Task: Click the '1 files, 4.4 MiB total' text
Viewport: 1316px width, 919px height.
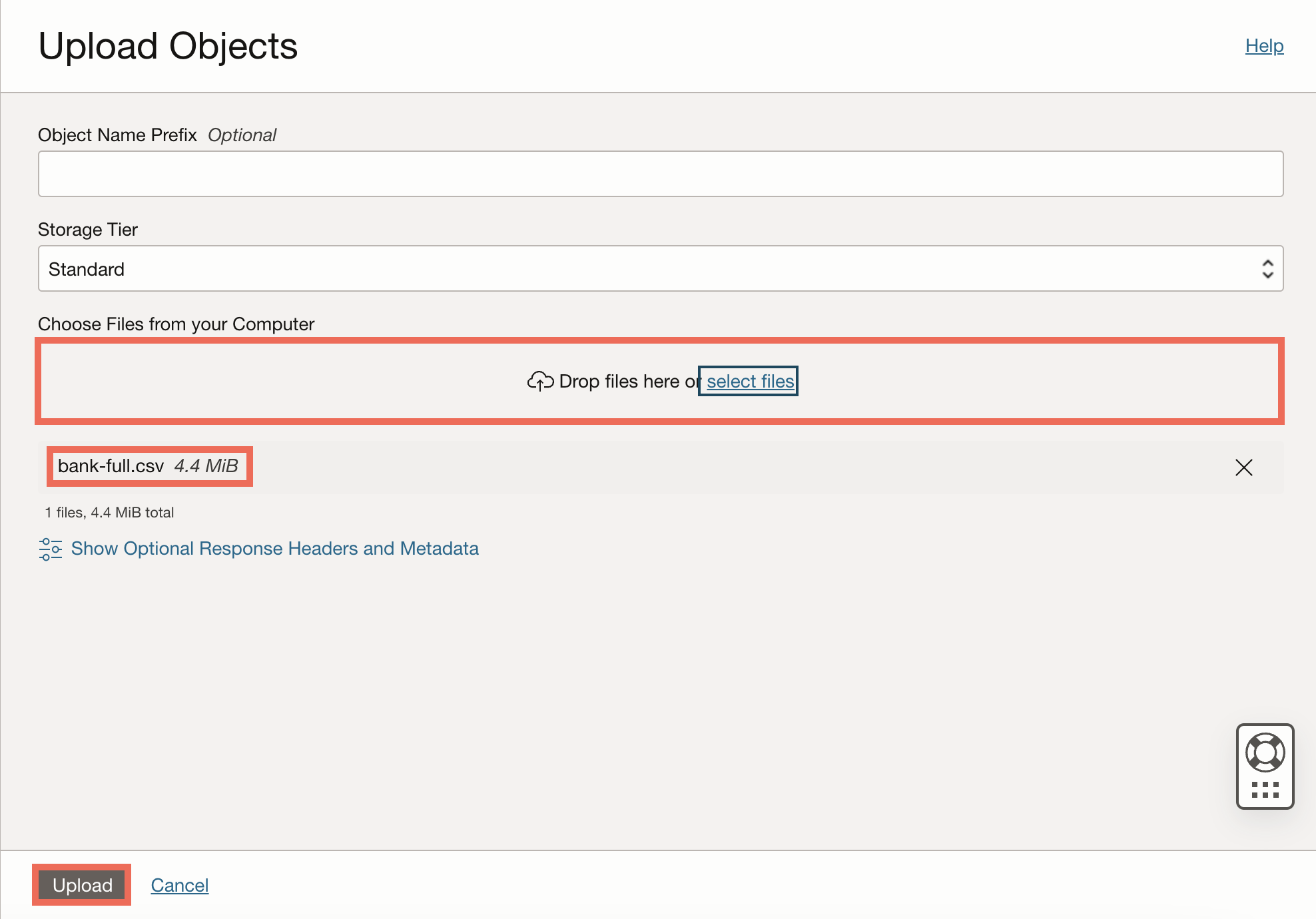Action: [x=109, y=512]
